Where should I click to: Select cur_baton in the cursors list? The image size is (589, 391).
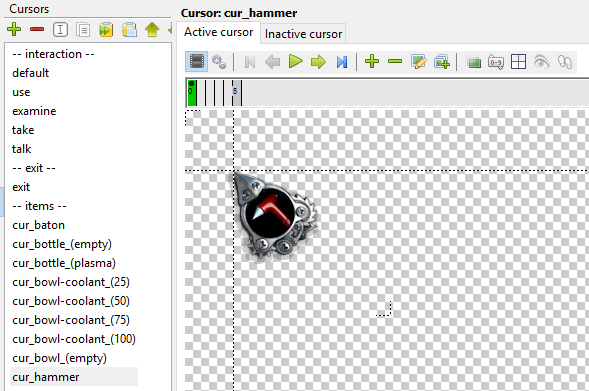[38, 225]
